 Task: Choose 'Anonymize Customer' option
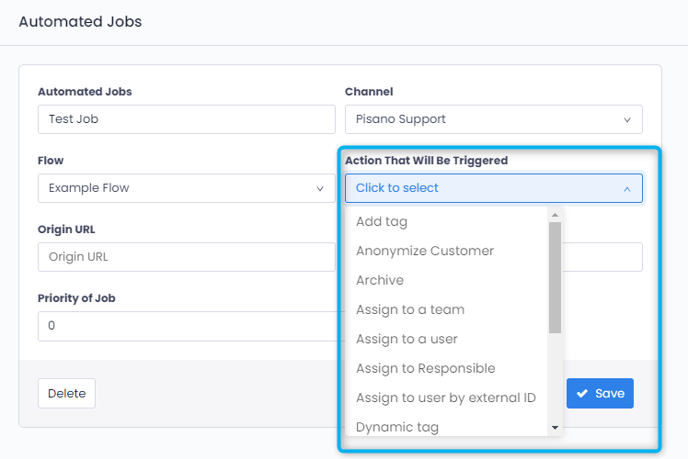click(x=424, y=251)
